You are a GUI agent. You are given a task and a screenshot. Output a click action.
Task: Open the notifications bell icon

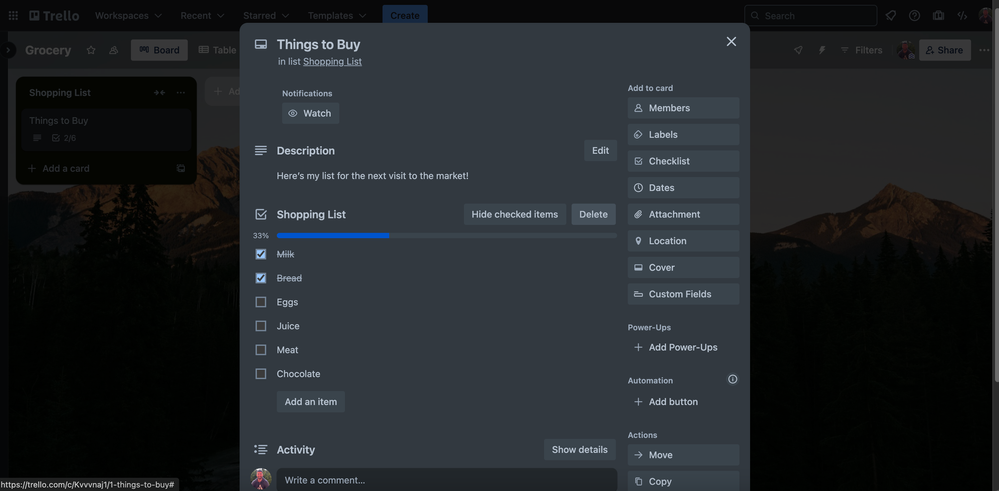891,15
